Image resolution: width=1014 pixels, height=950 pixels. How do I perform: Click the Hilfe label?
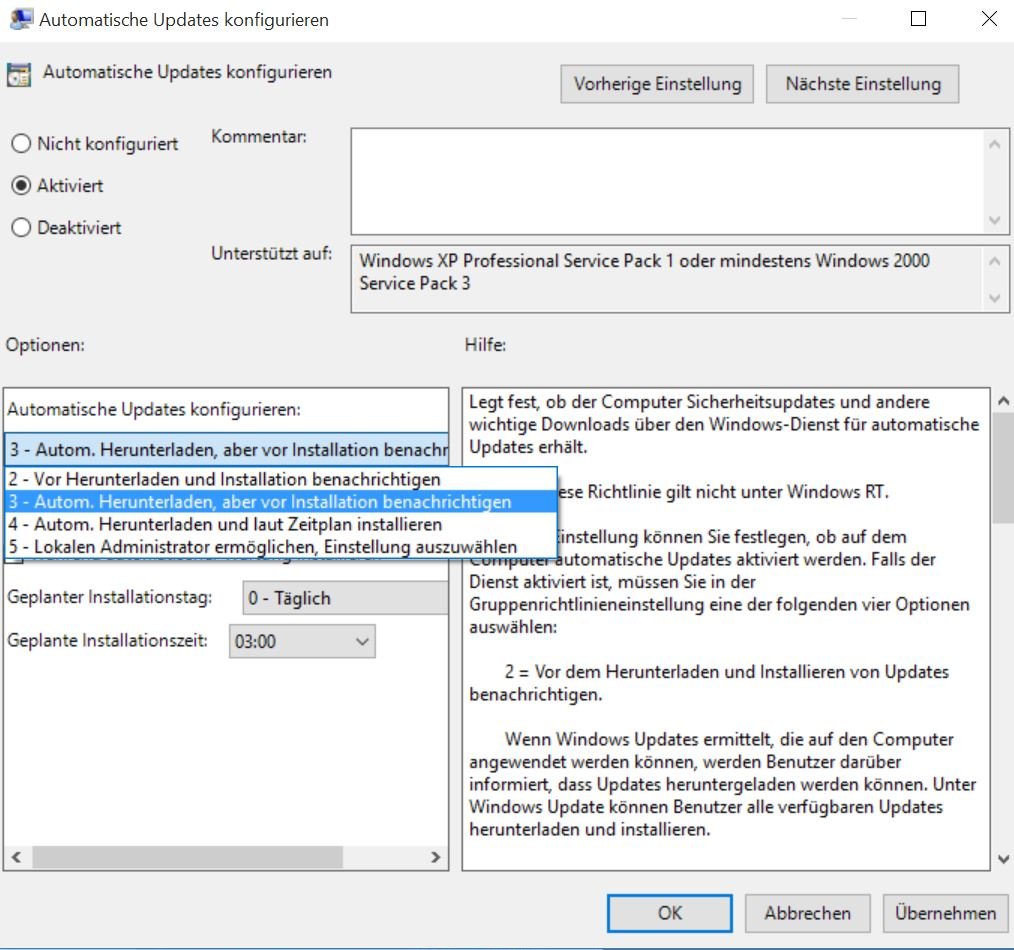tap(485, 345)
